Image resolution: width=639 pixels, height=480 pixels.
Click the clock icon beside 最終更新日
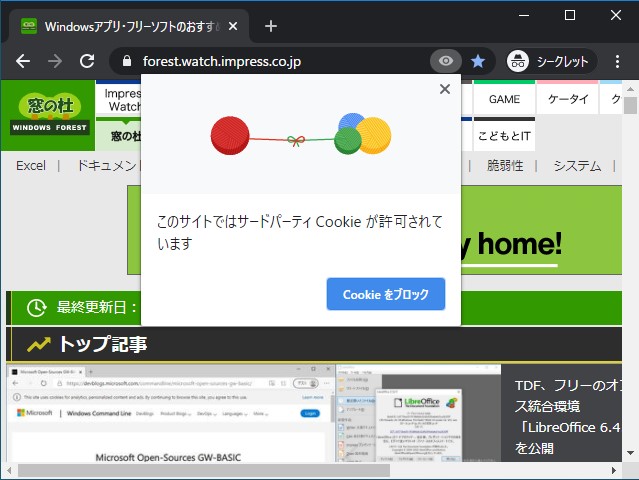(x=36, y=307)
